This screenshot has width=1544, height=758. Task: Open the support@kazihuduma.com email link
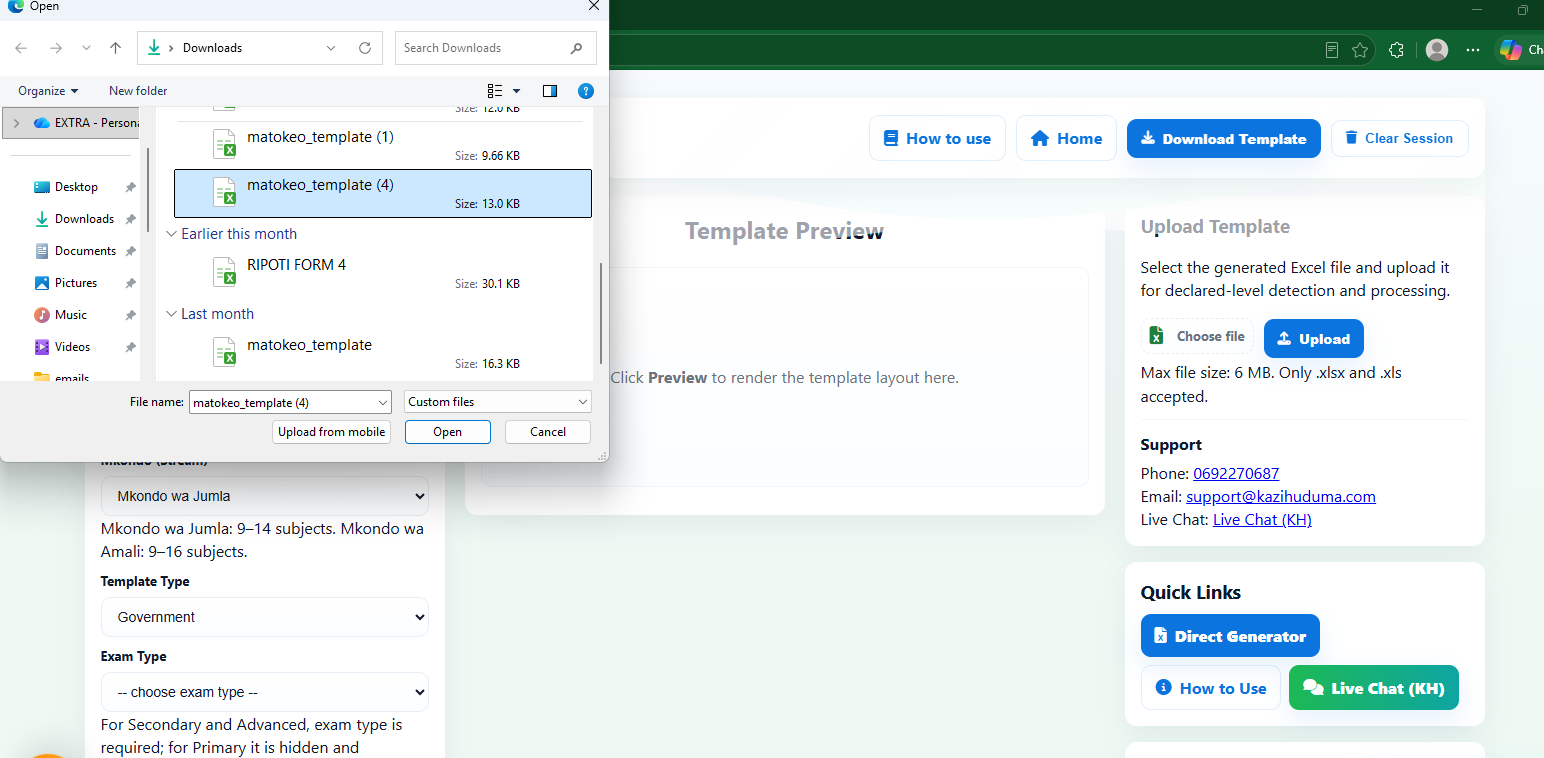point(1281,497)
